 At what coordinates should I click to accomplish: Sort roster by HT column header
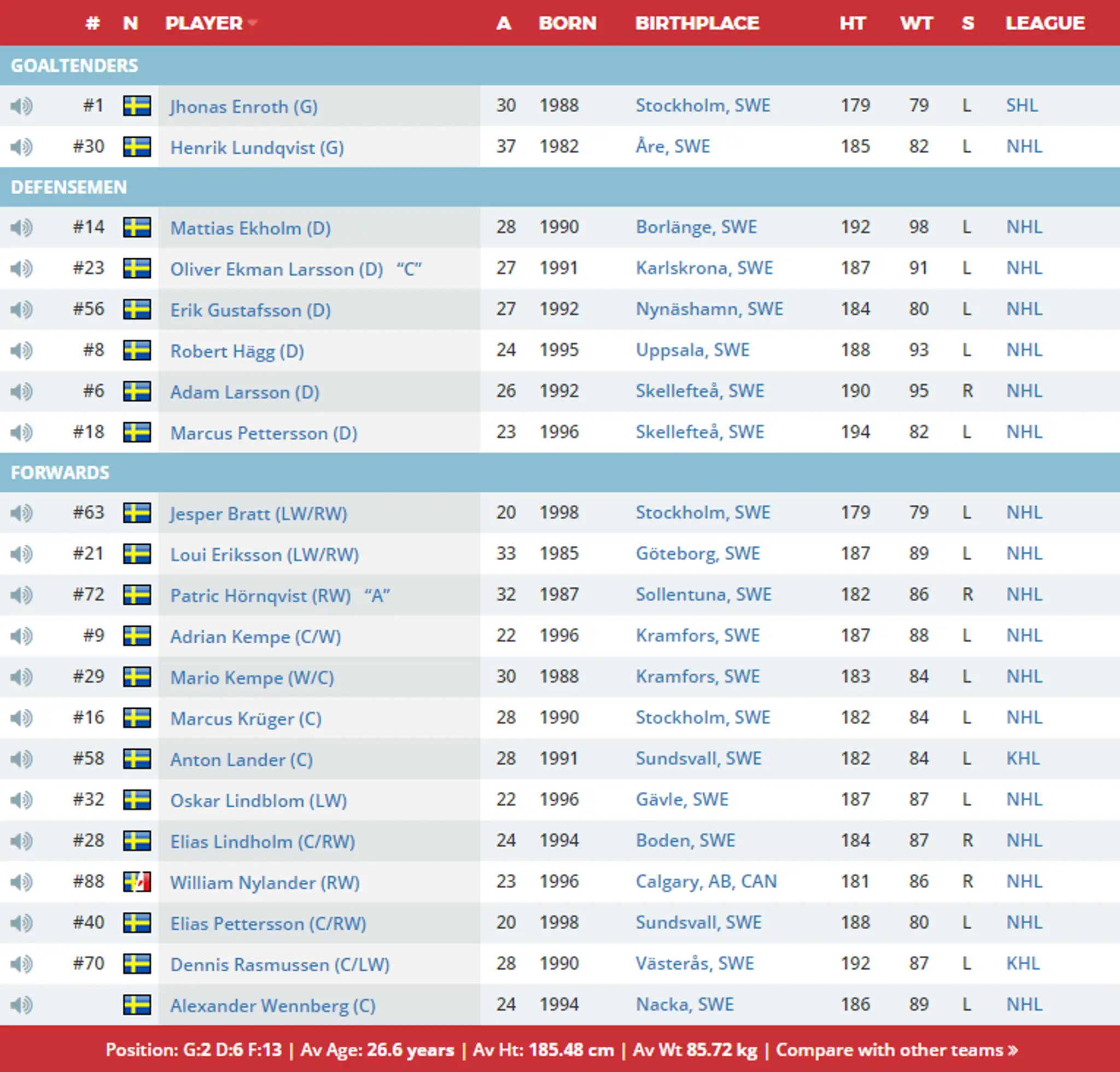[853, 23]
